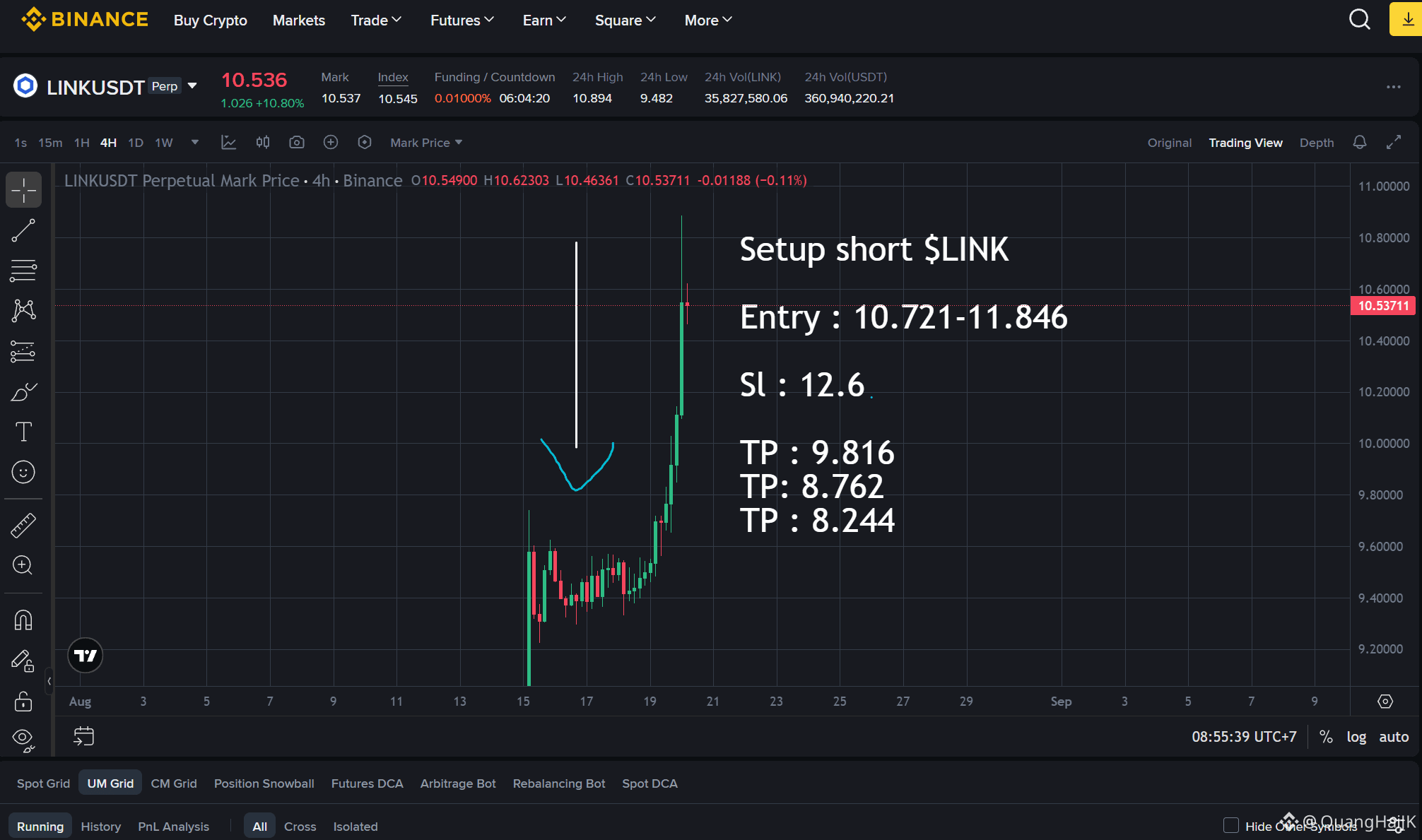Select the brush drawing tool
The image size is (1422, 840).
[23, 392]
